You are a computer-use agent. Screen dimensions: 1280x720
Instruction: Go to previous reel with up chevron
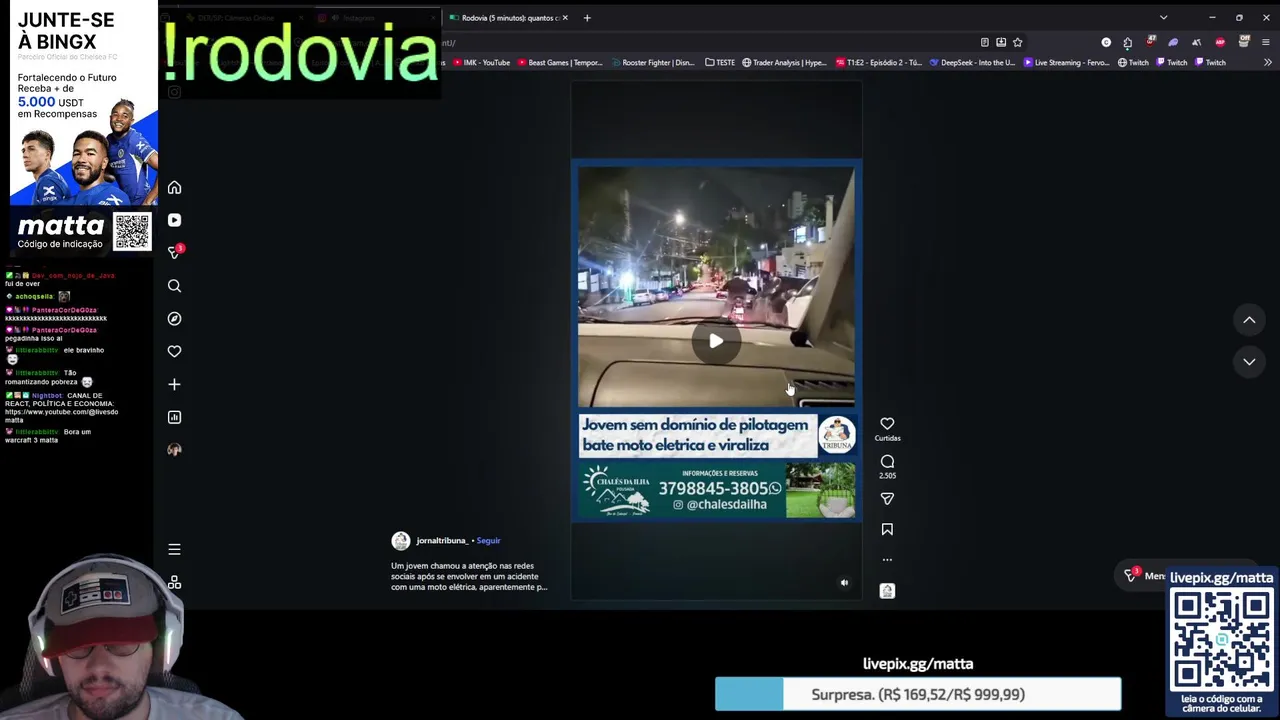click(1249, 320)
